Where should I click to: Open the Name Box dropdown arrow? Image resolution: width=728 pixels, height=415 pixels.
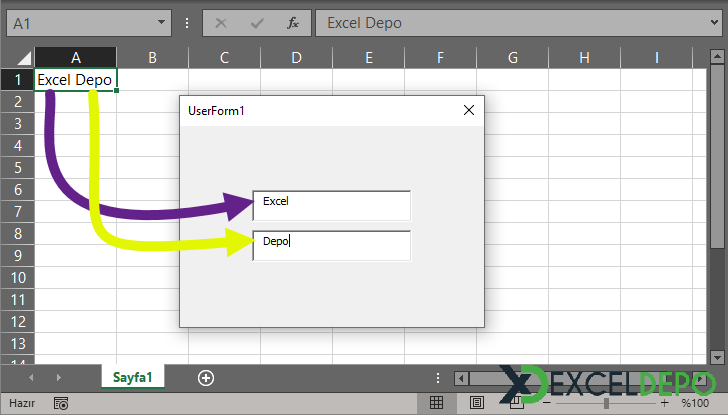click(x=161, y=22)
